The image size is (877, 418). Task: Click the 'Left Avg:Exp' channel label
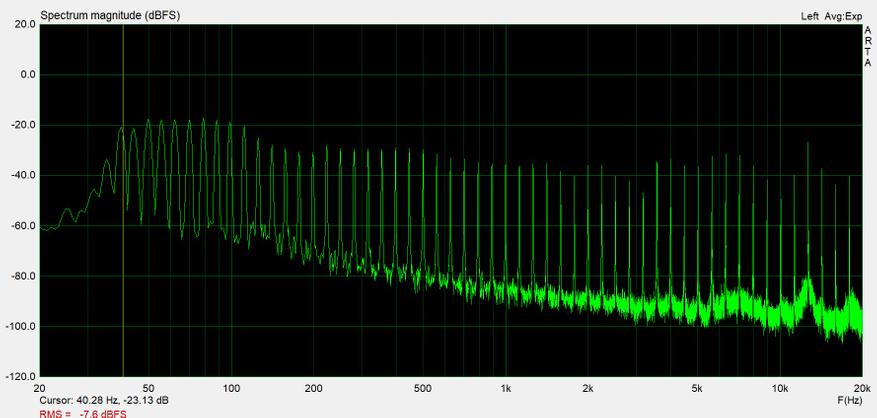point(832,17)
